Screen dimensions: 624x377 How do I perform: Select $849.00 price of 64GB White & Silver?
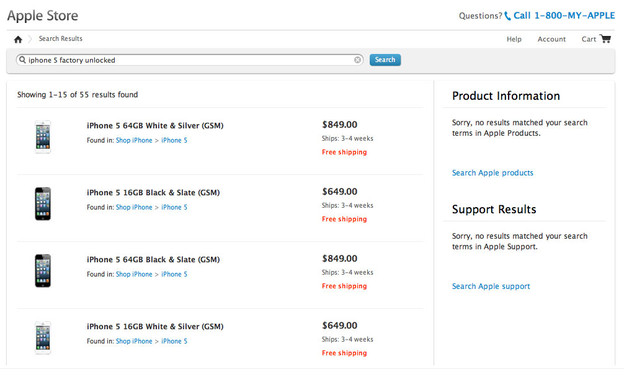[x=339, y=125]
